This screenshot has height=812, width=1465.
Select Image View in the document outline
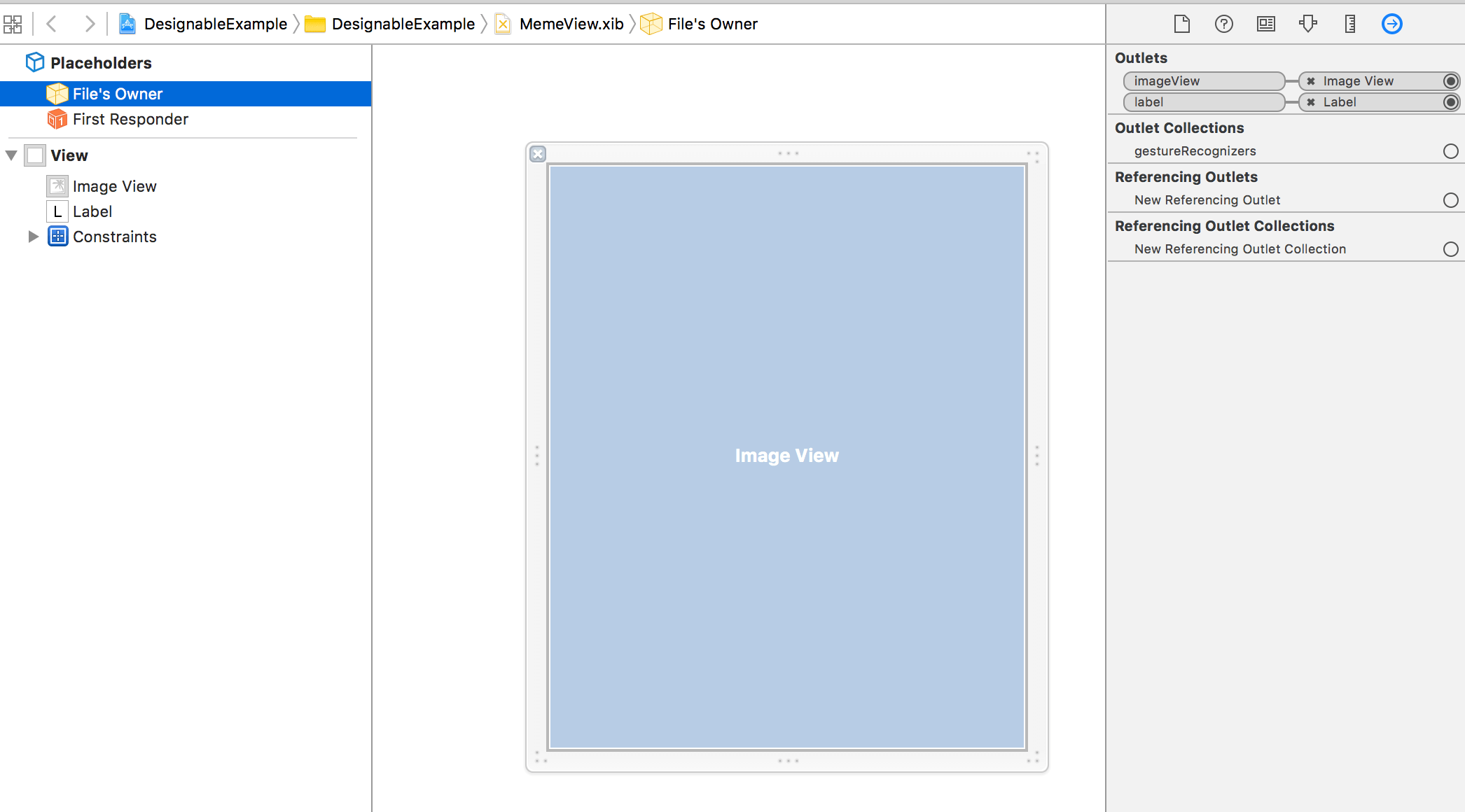coord(114,186)
